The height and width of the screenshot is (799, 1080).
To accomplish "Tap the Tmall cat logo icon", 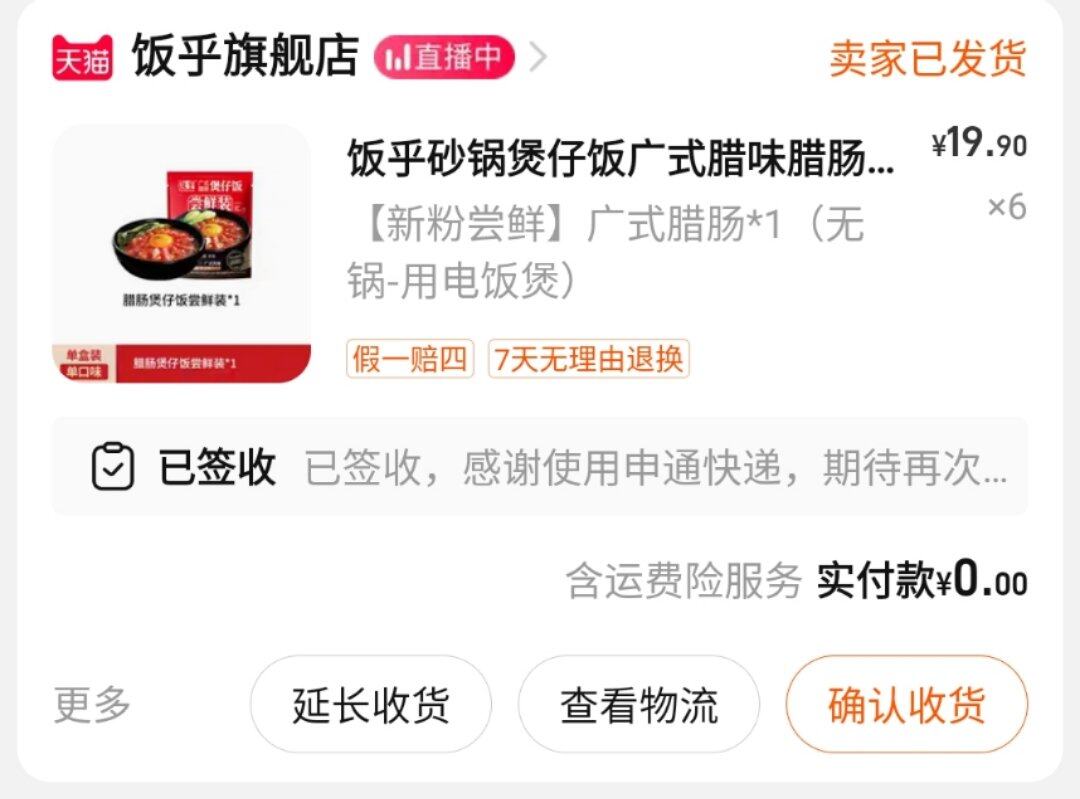I will pyautogui.click(x=82, y=57).
